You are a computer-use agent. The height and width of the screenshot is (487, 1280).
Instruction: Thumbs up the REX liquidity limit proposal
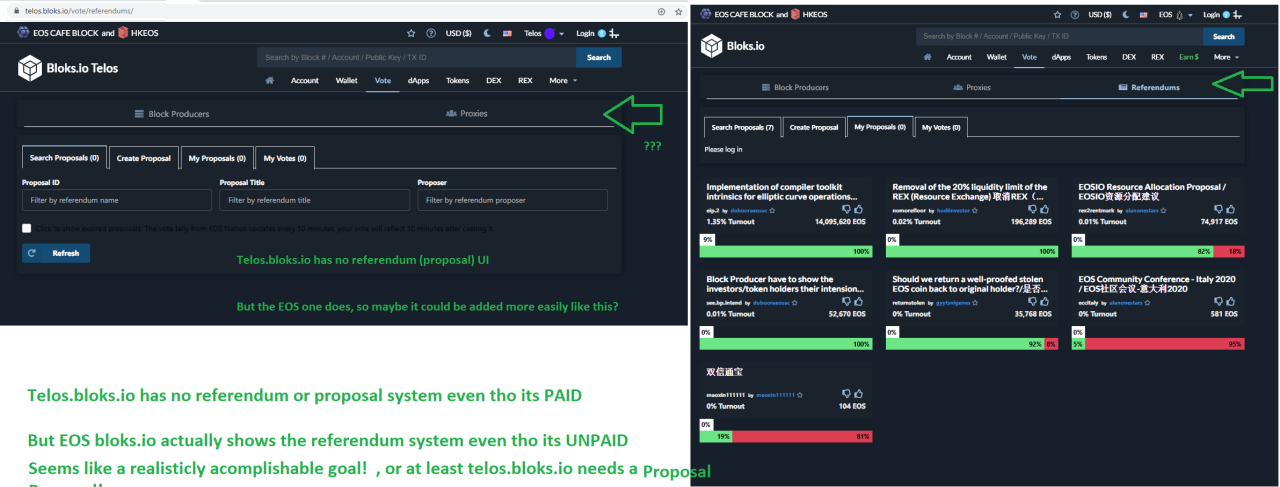click(1045, 210)
